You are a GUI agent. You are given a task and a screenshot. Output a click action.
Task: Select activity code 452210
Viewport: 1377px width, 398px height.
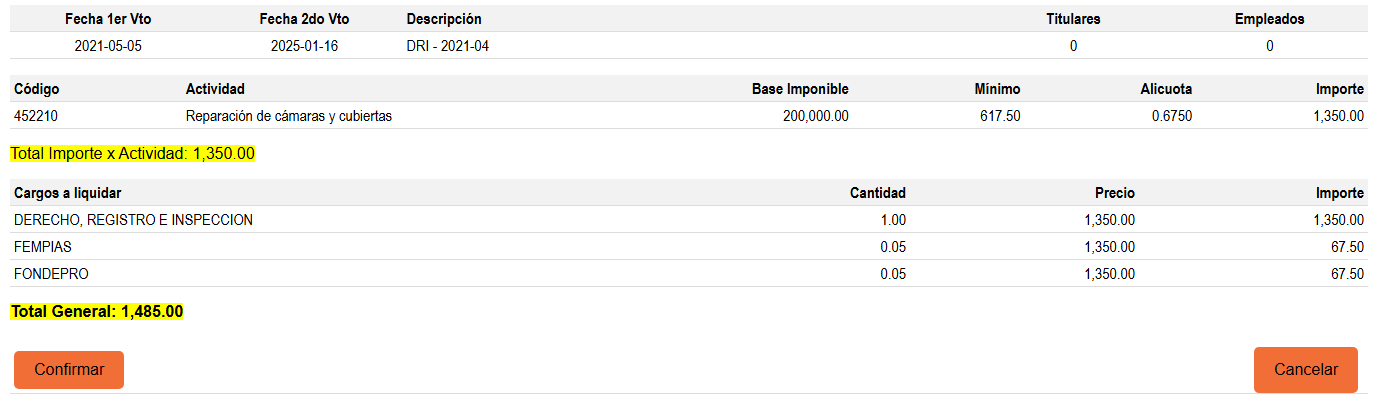(36, 116)
